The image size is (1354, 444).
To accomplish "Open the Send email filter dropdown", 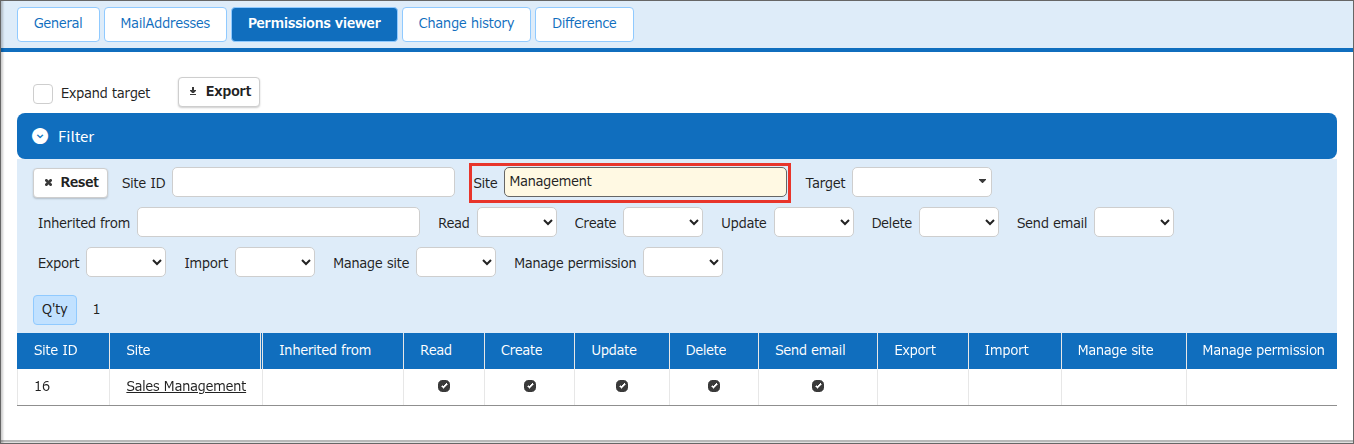I will 1134,223.
